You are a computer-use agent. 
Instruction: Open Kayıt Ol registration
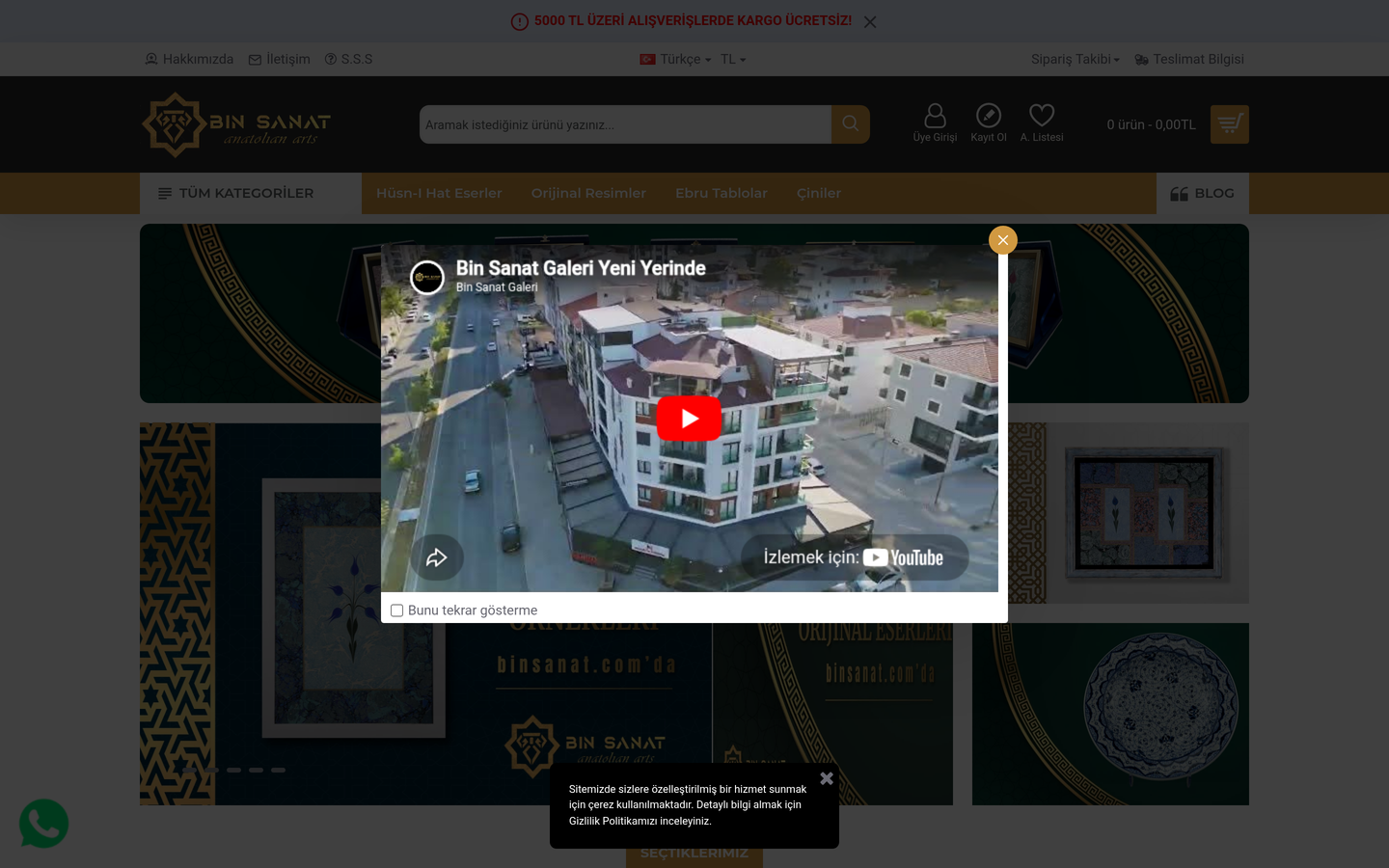(989, 123)
